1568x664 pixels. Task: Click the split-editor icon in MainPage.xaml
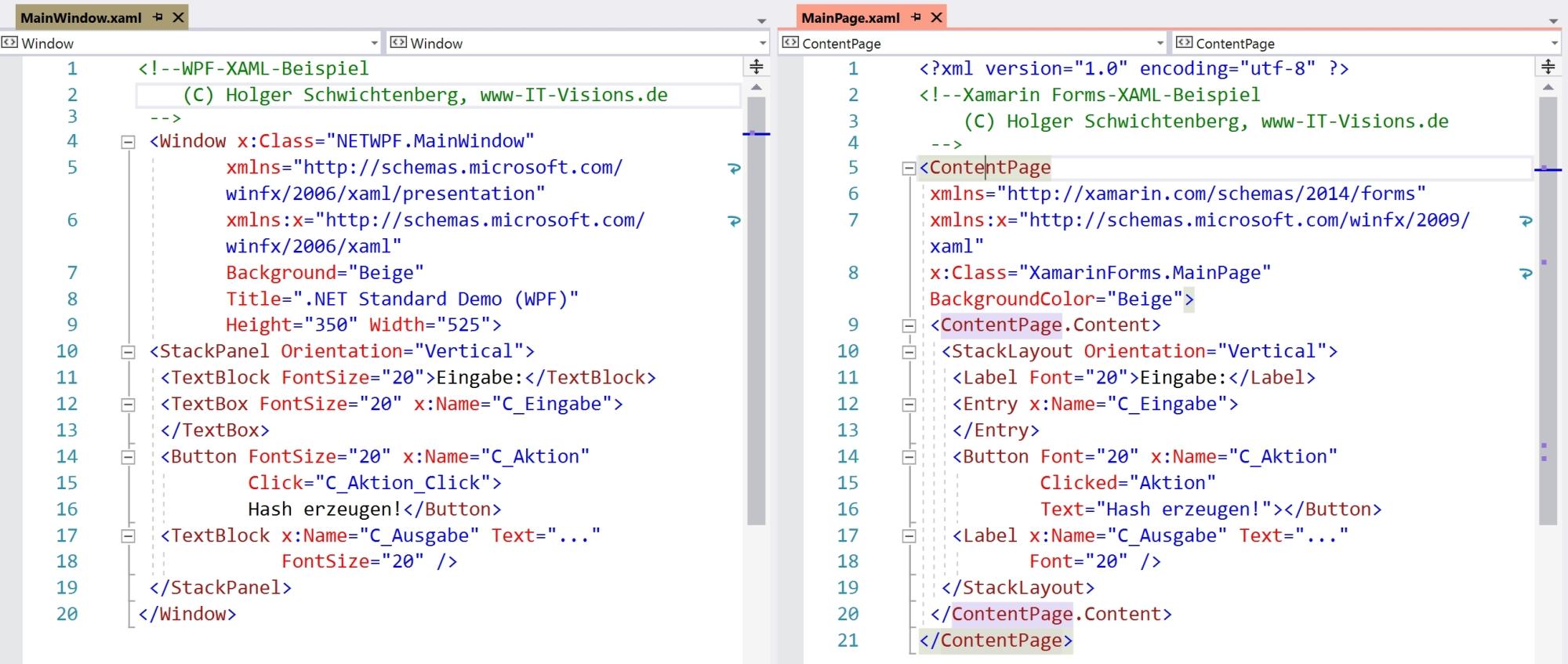(x=1548, y=67)
